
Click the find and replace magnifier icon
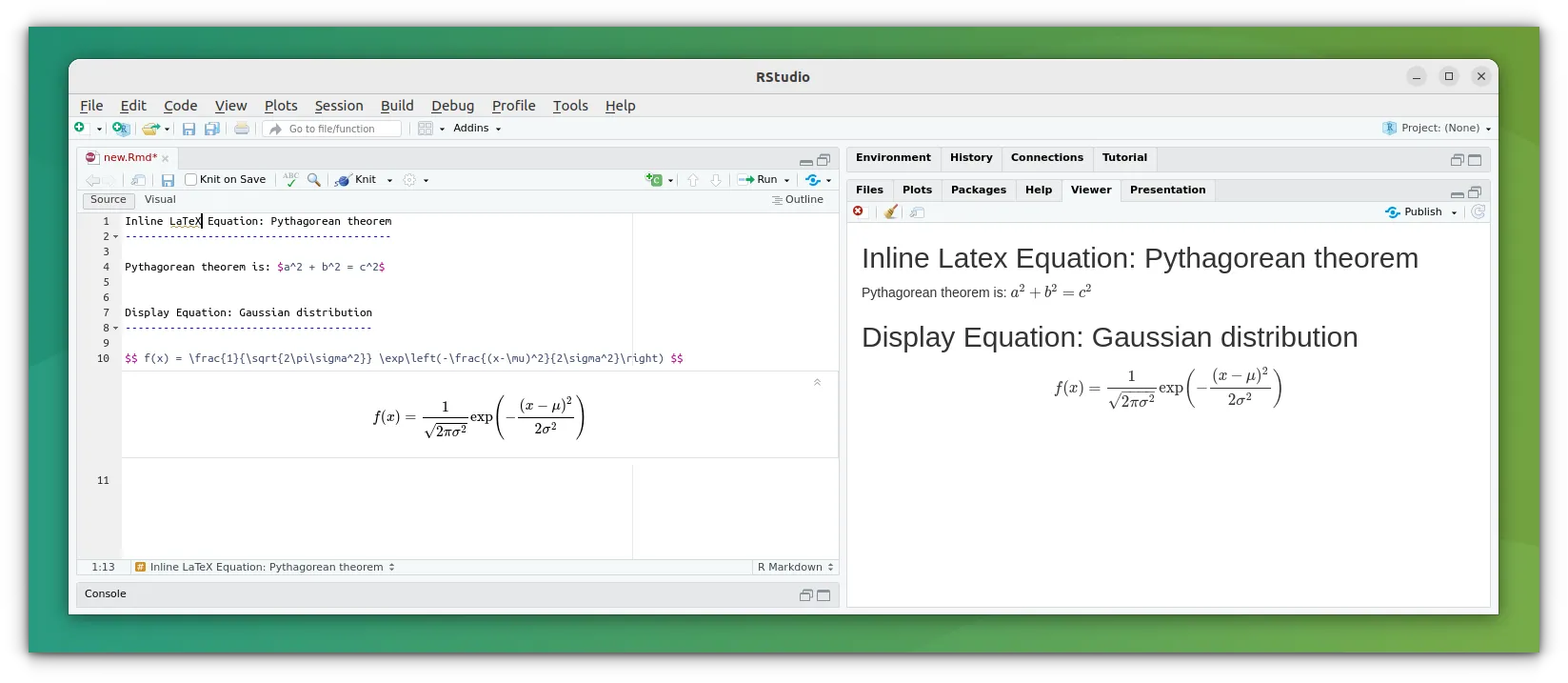313,179
